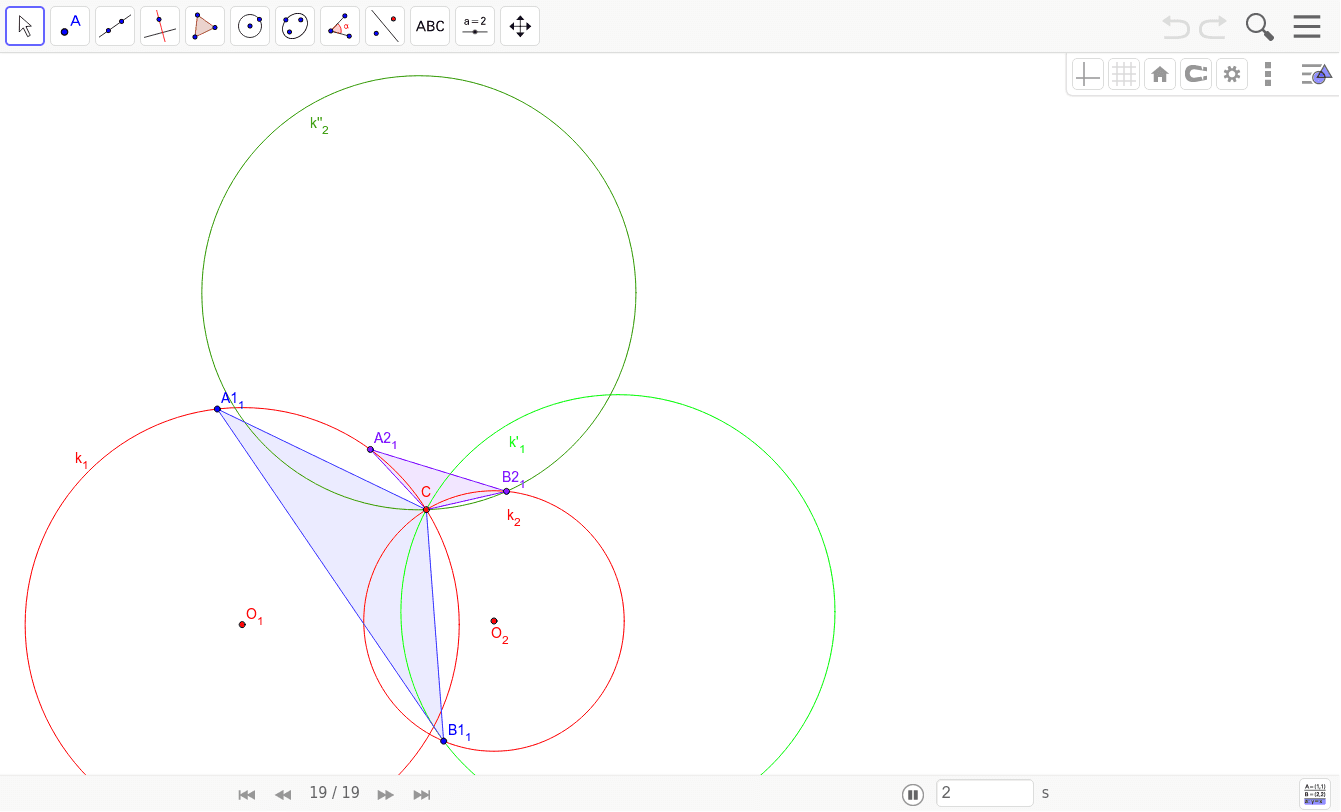Click point A2₁ in purple
The image size is (1341, 812).
coord(370,450)
